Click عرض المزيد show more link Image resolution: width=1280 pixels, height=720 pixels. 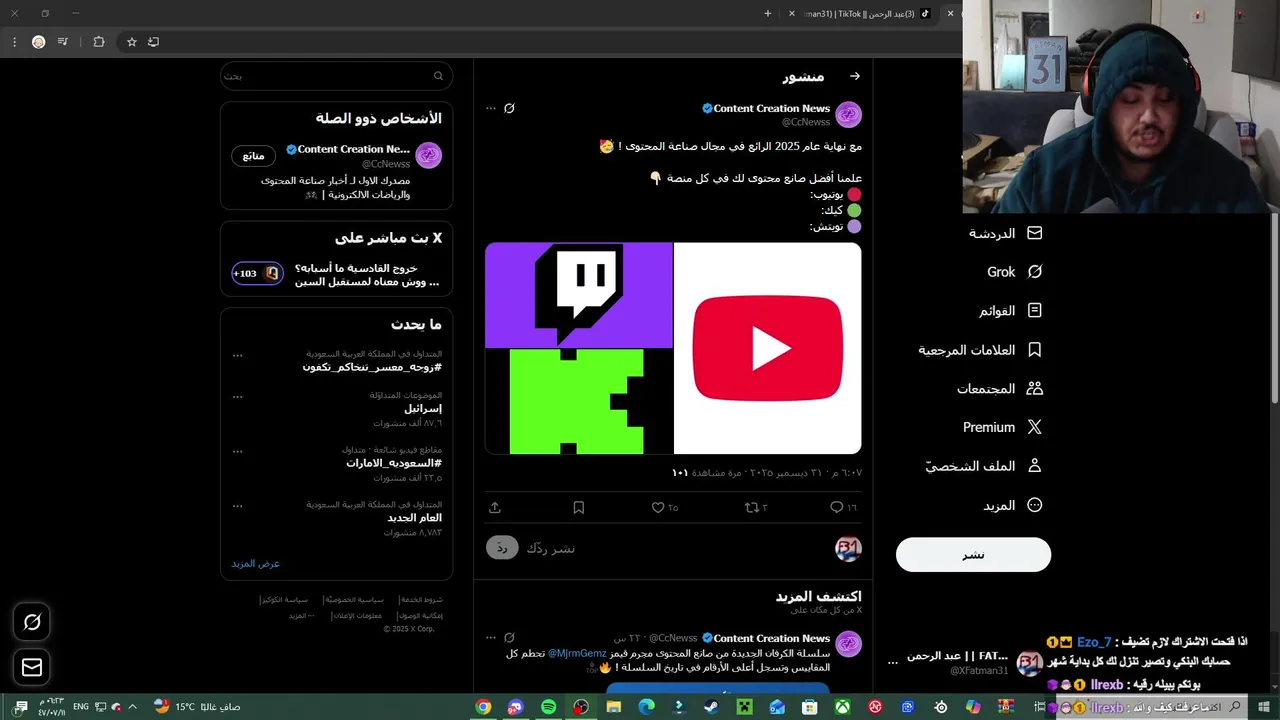click(x=256, y=563)
